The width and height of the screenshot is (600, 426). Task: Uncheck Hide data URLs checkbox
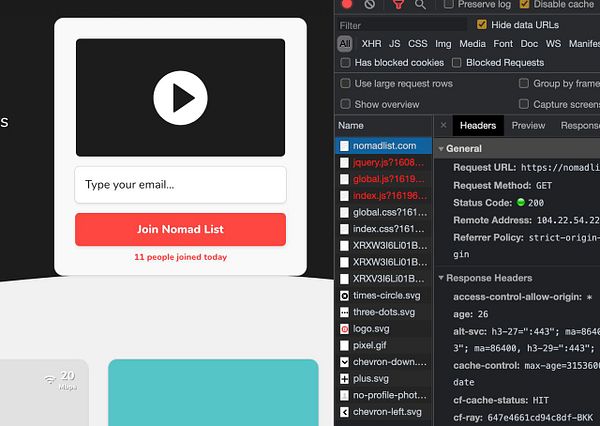pos(482,25)
